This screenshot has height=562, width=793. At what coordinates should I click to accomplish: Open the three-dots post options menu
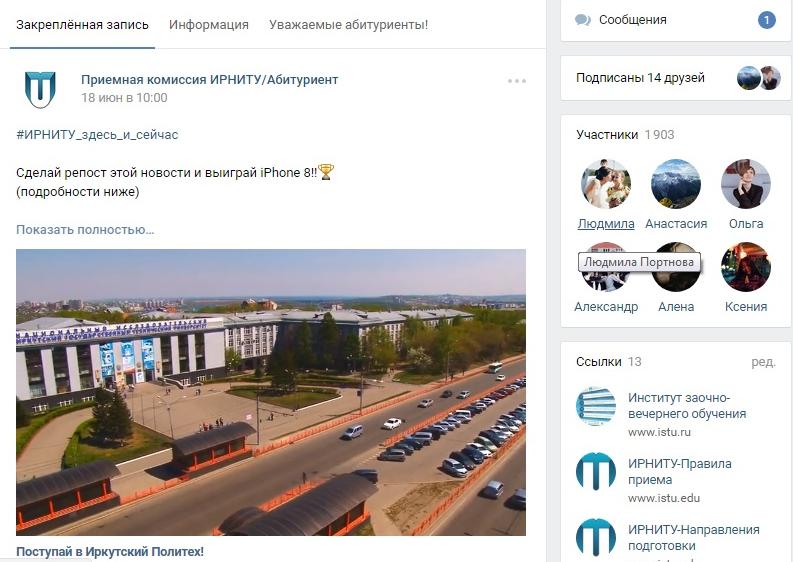[x=516, y=81]
